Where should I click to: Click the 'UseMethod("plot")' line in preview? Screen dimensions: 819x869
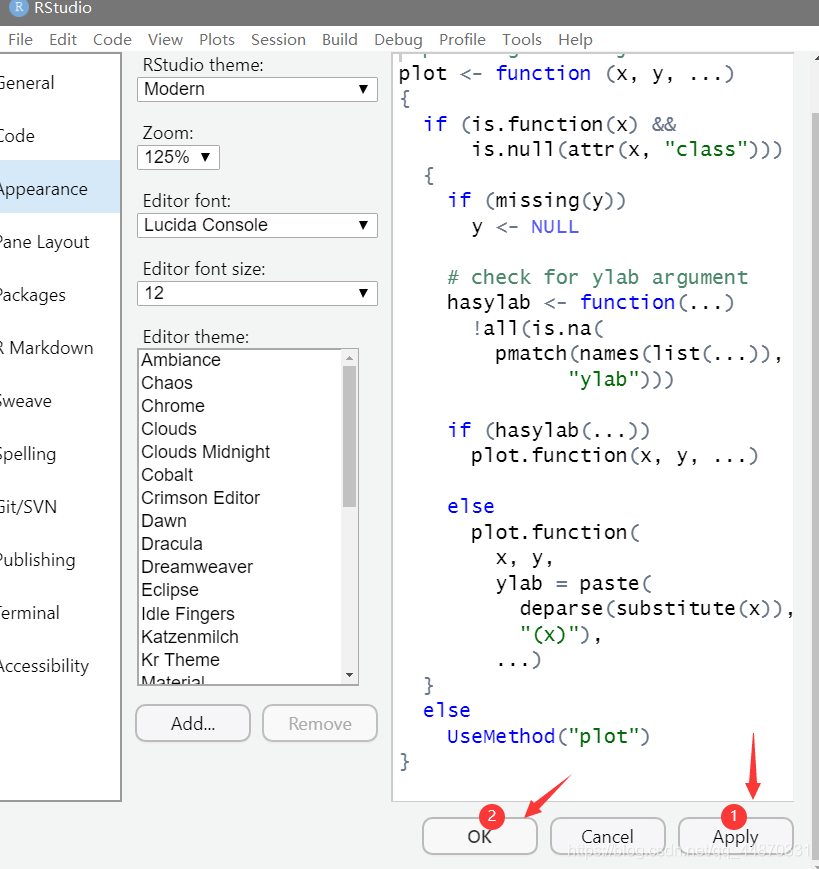tap(547, 736)
